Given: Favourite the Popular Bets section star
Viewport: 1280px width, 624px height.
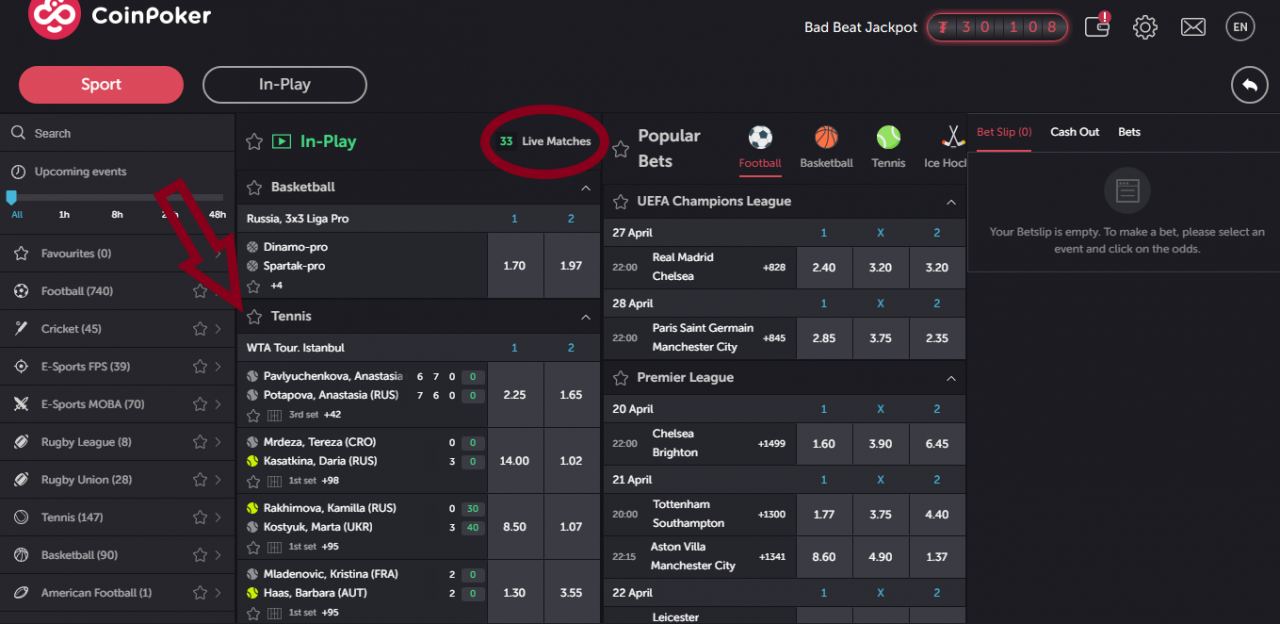Looking at the screenshot, I should (621, 149).
